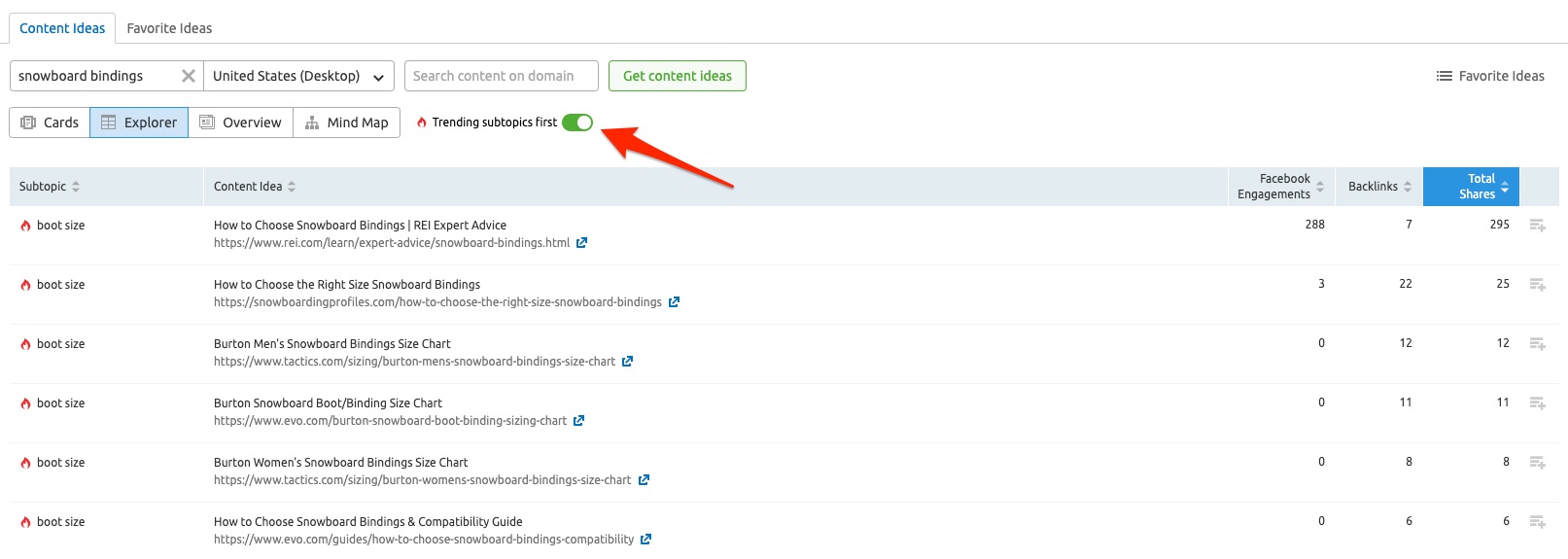This screenshot has height=559, width=1568.
Task: Add Burton Men's Size Chart to favorites
Action: [x=1537, y=344]
